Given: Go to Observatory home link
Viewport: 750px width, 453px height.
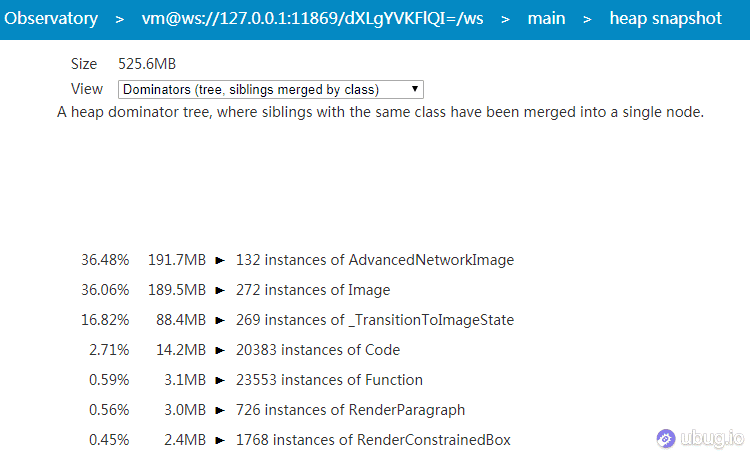Looking at the screenshot, I should (52, 19).
